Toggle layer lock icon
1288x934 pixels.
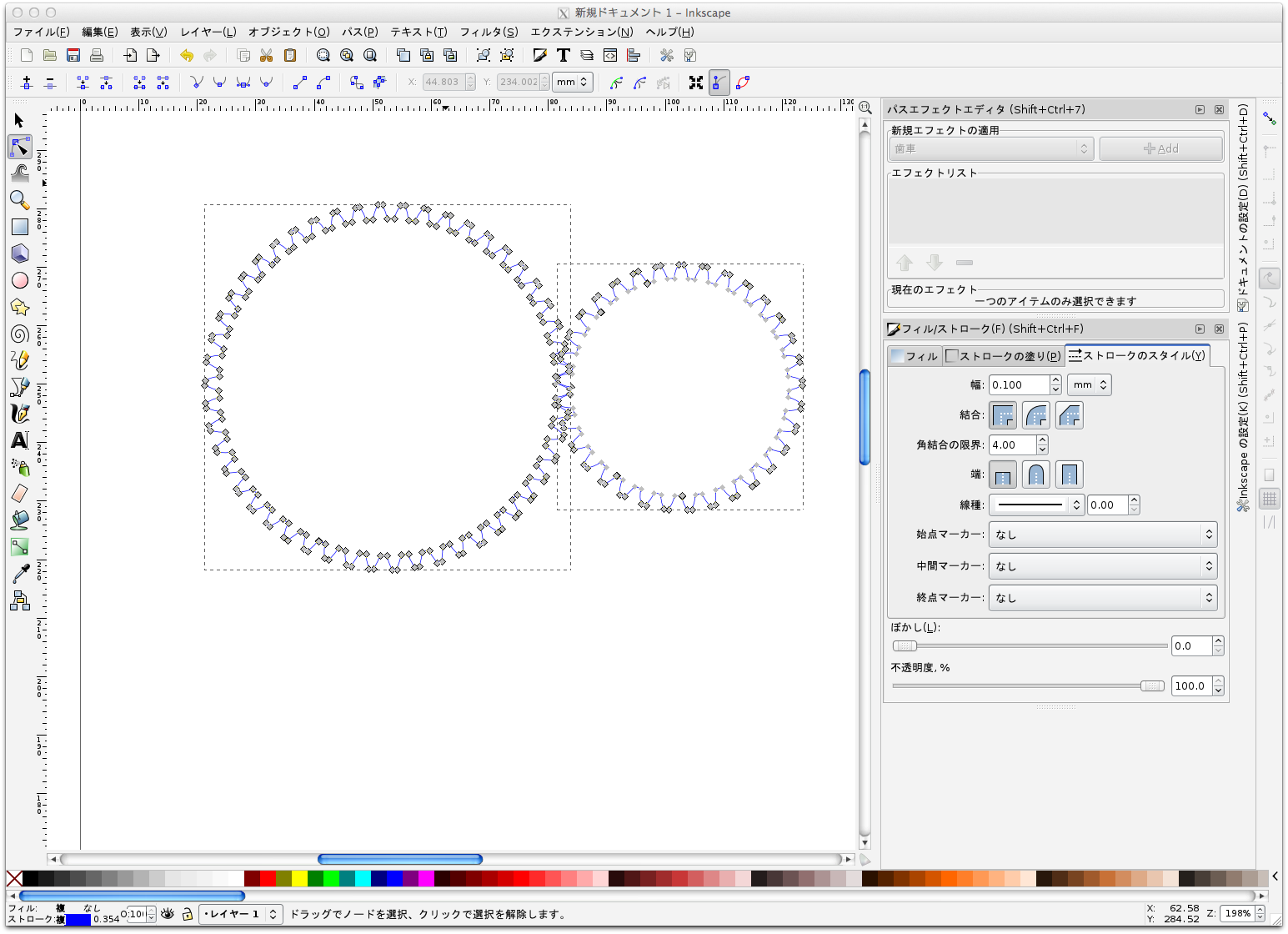[188, 914]
